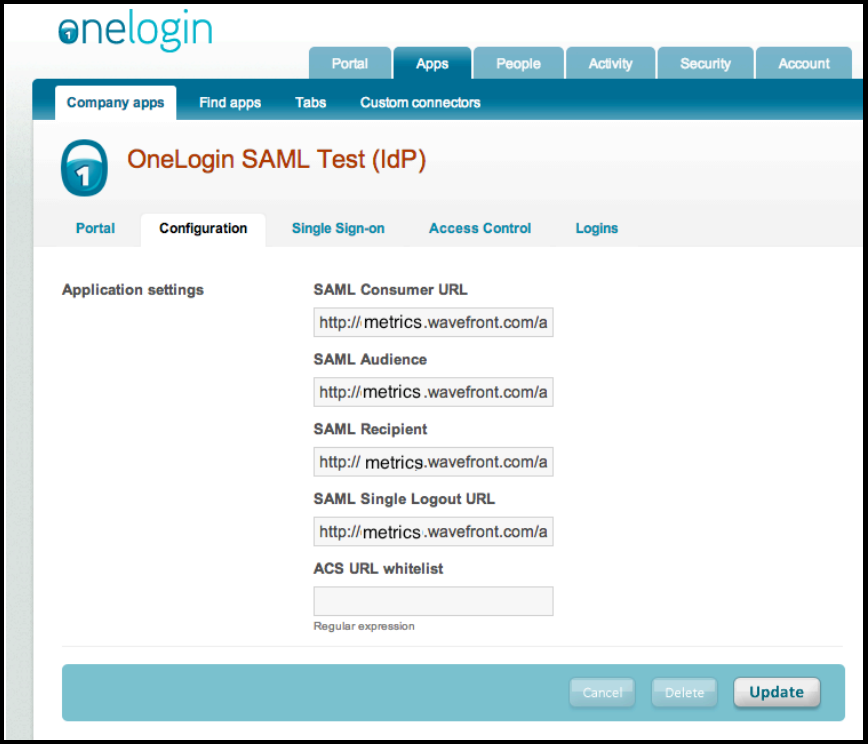Open the Company apps tab

(x=115, y=102)
